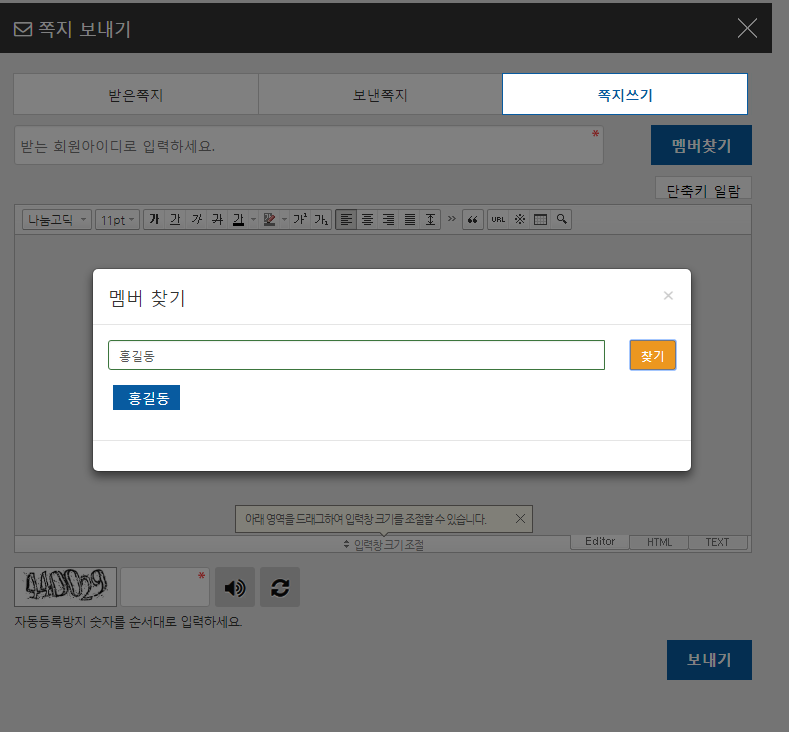
Task: Click the insert table icon
Action: pyautogui.click(x=540, y=219)
